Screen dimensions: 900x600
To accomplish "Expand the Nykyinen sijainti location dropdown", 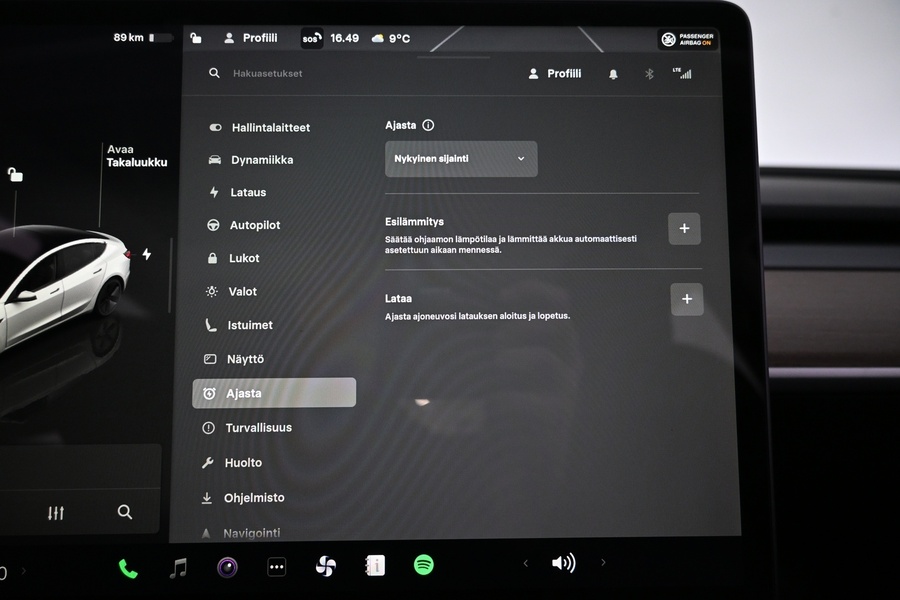I will pos(461,159).
